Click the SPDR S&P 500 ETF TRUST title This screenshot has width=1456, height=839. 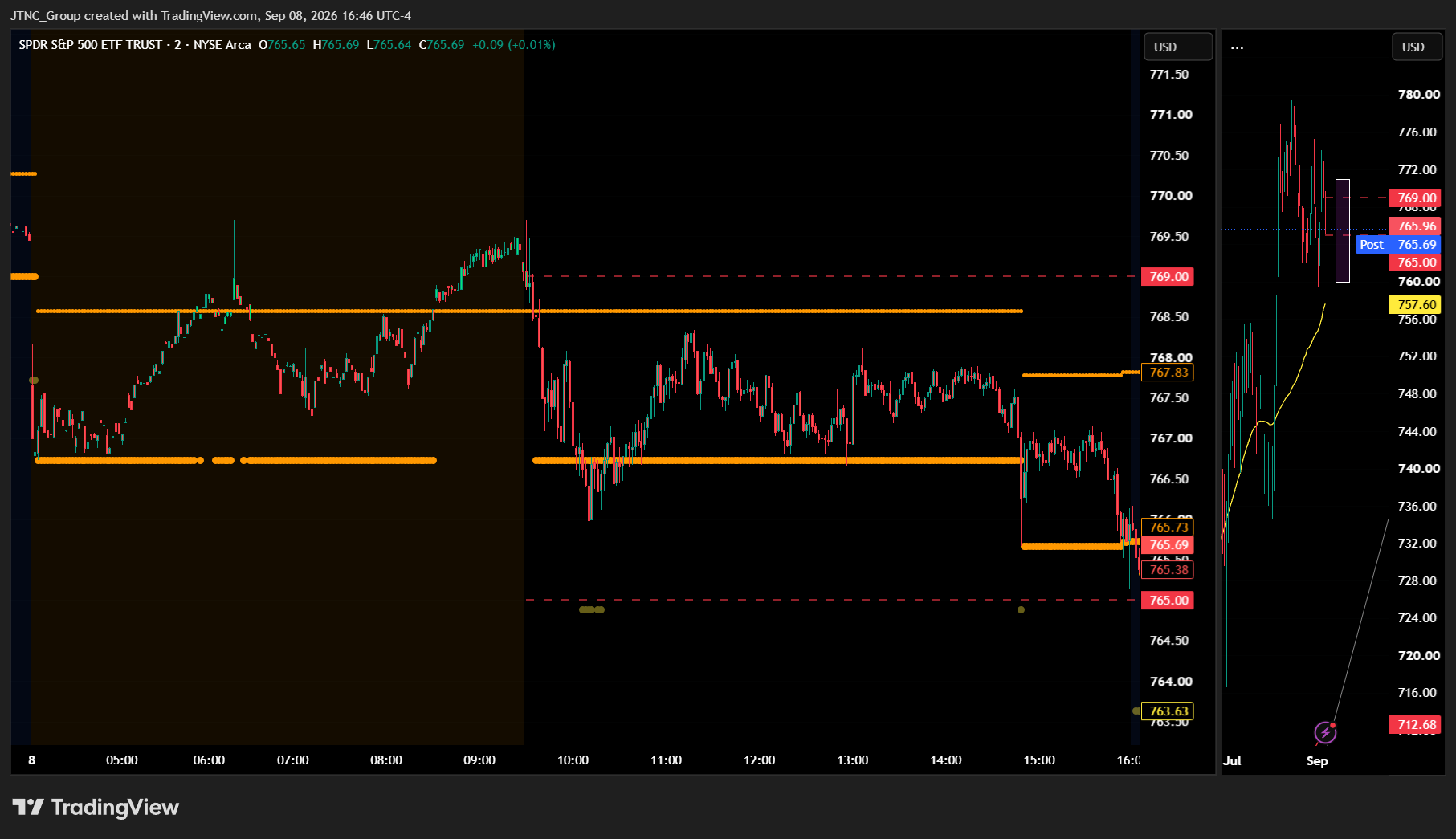tap(91, 45)
